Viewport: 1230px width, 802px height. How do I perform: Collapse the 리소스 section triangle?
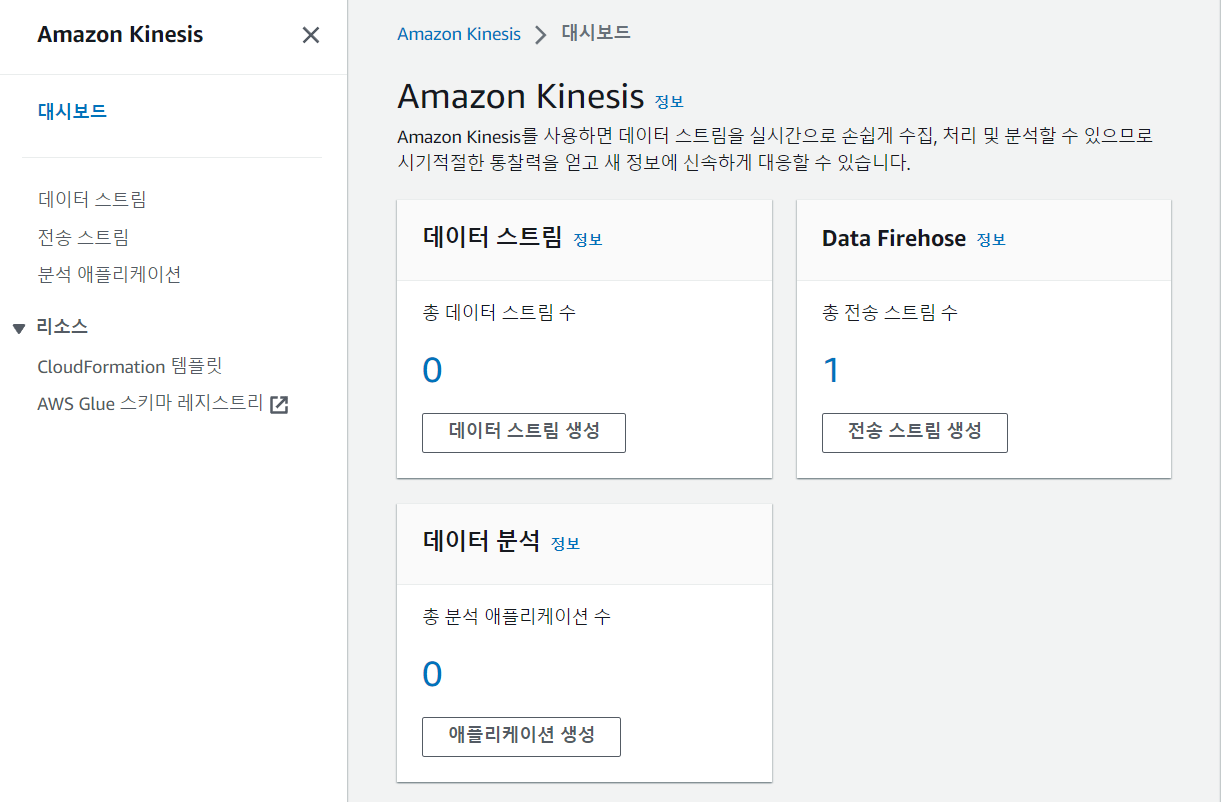tap(19, 328)
